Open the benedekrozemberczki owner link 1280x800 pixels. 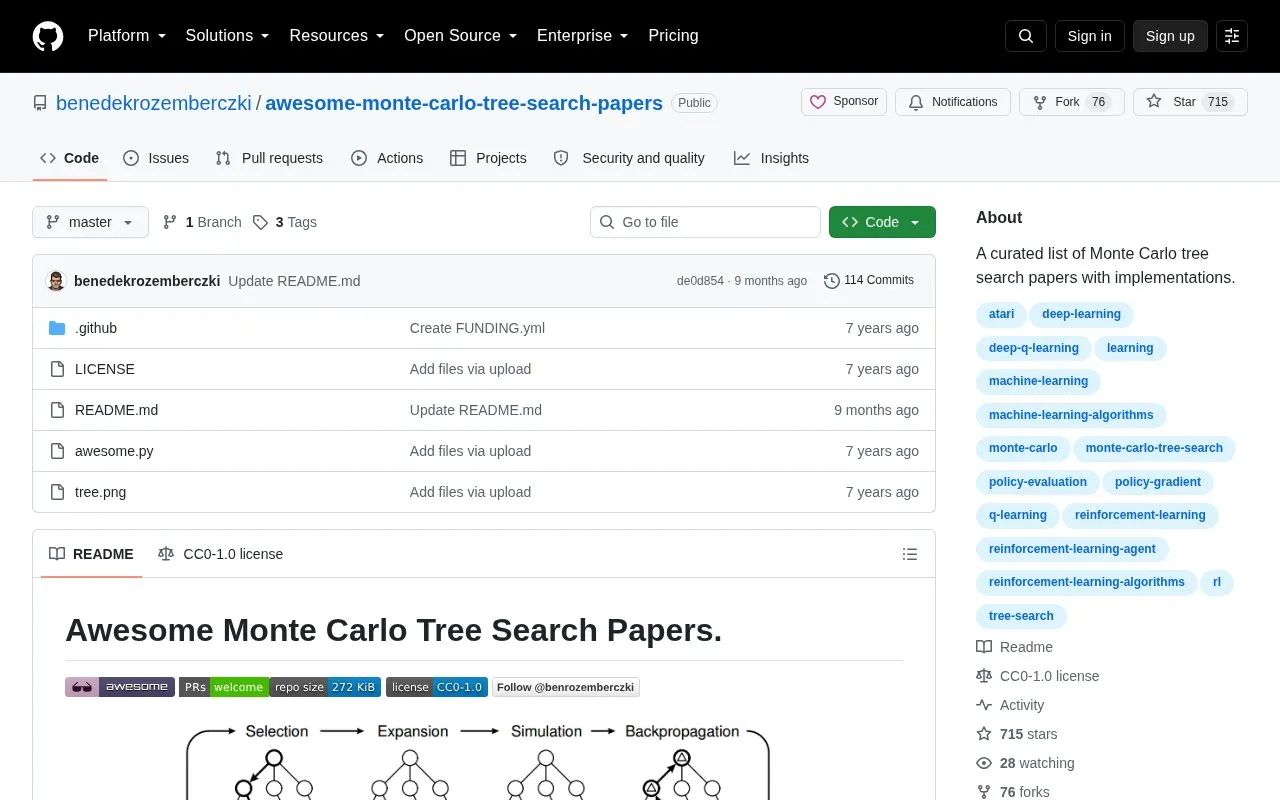coord(154,103)
